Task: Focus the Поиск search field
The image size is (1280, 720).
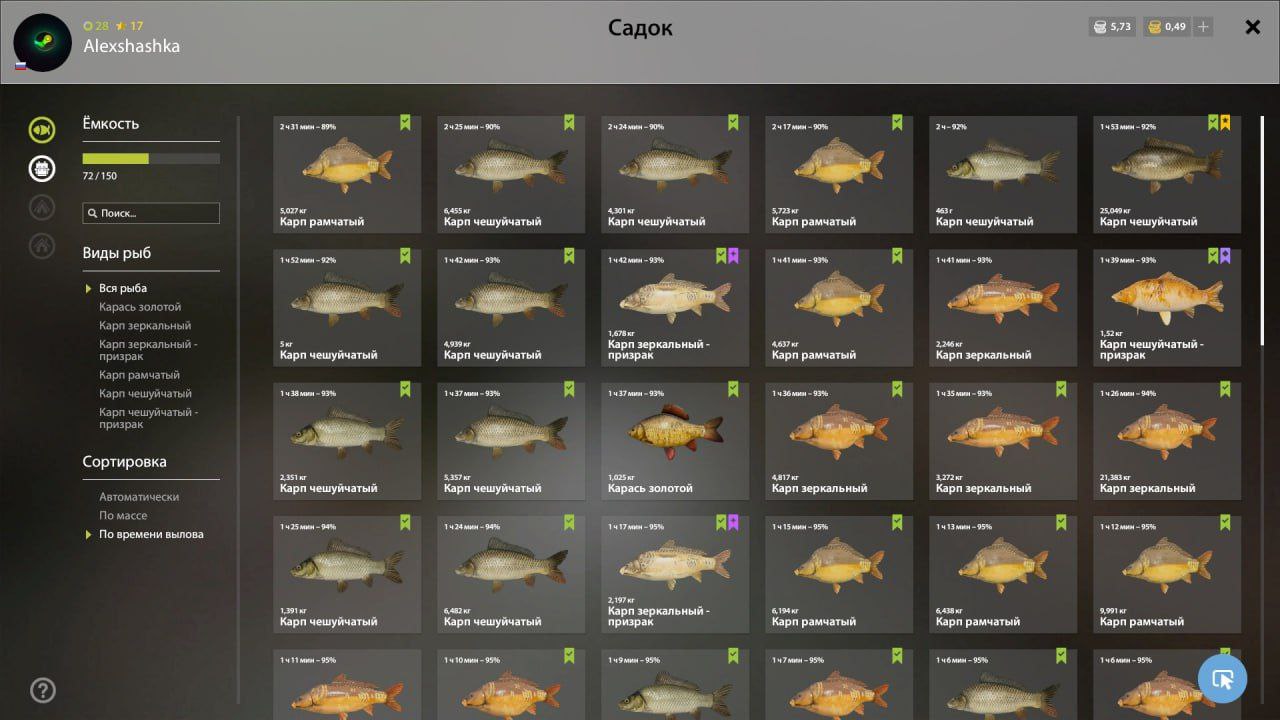Action: pyautogui.click(x=151, y=213)
